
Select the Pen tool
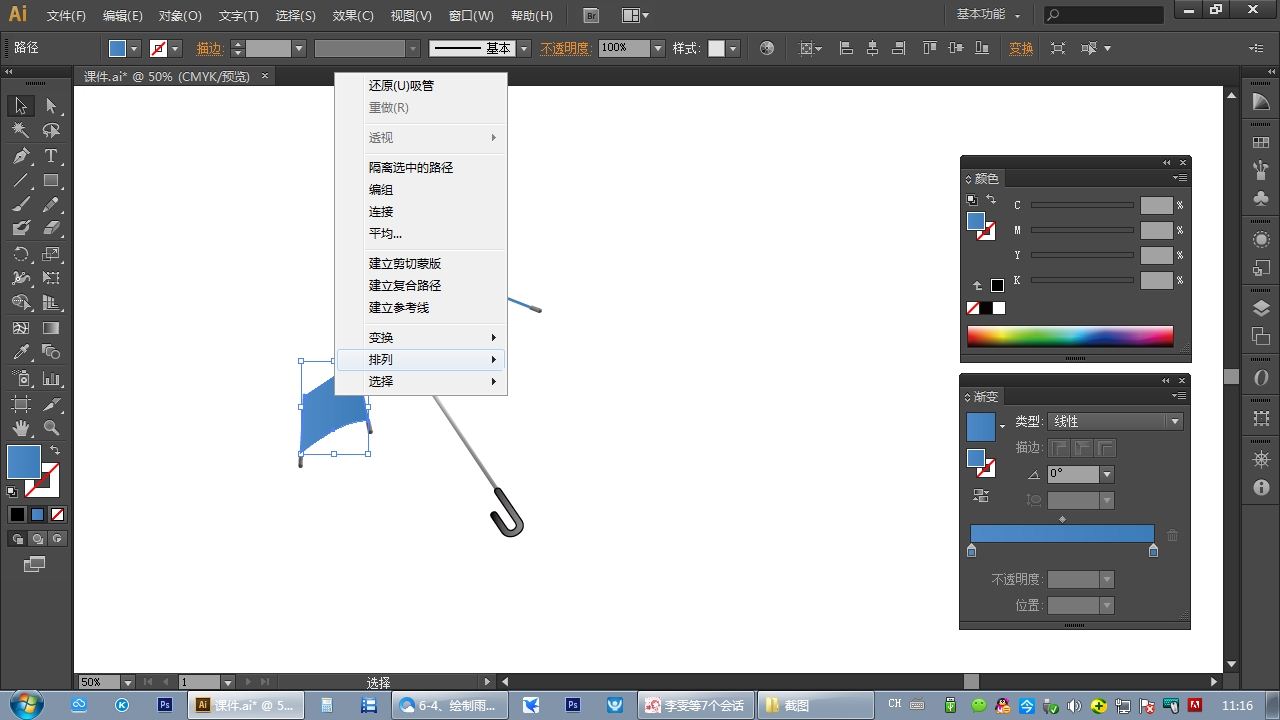point(21,156)
